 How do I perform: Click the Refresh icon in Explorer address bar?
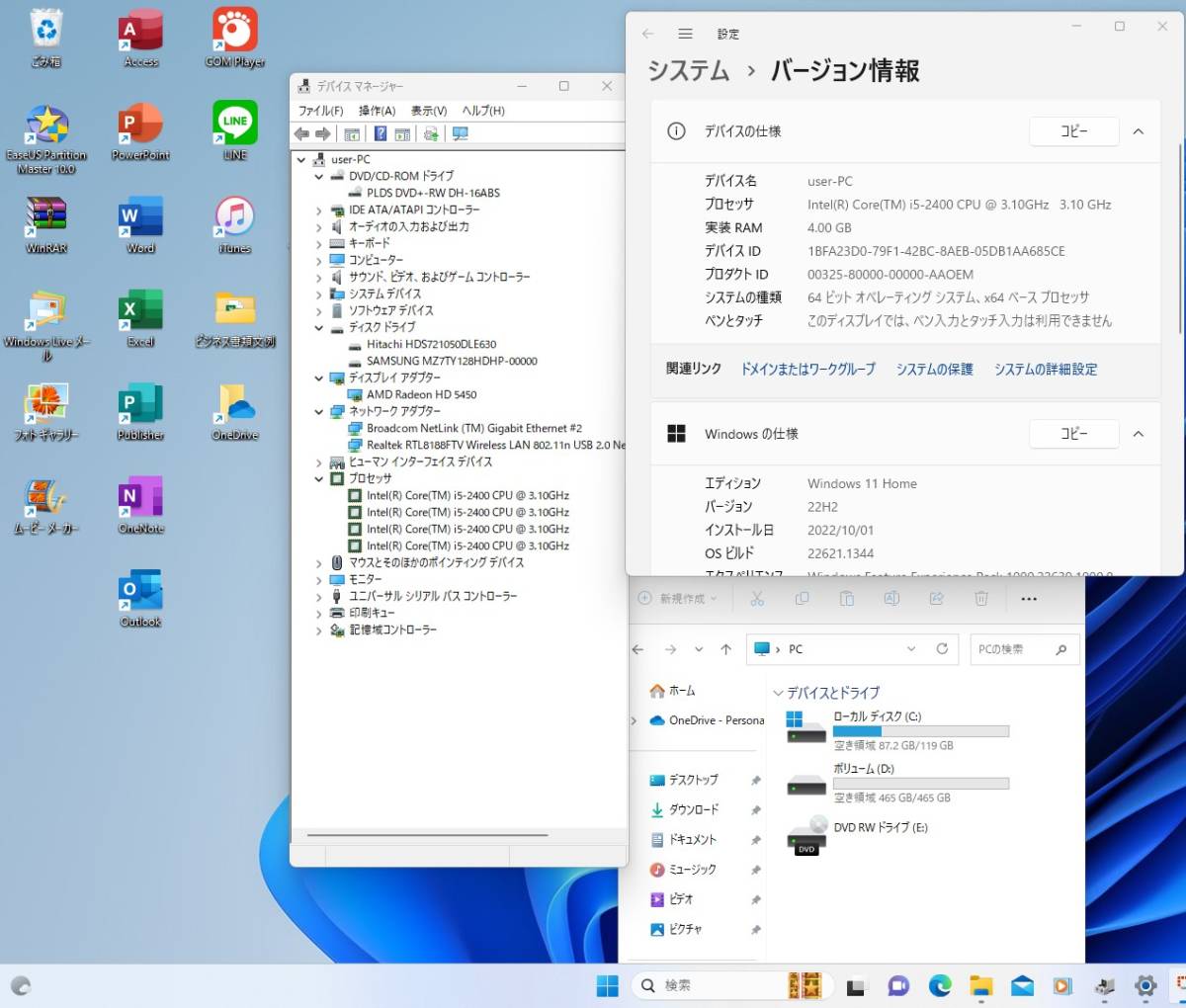point(942,649)
